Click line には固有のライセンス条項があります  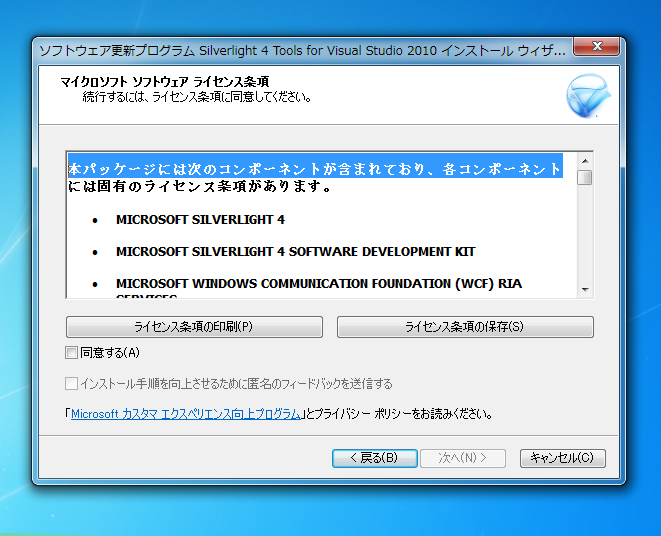(199, 186)
